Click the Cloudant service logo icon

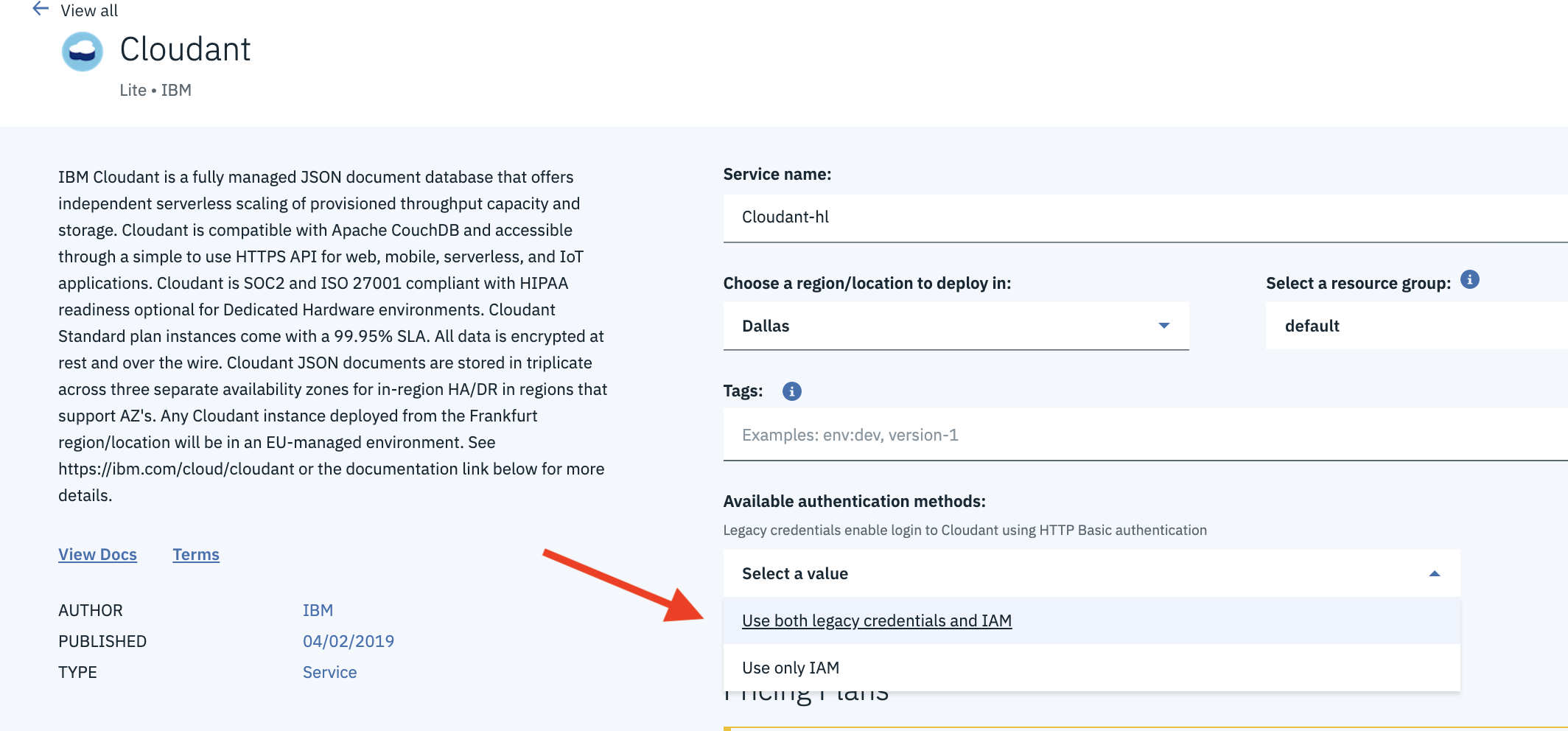pos(82,51)
